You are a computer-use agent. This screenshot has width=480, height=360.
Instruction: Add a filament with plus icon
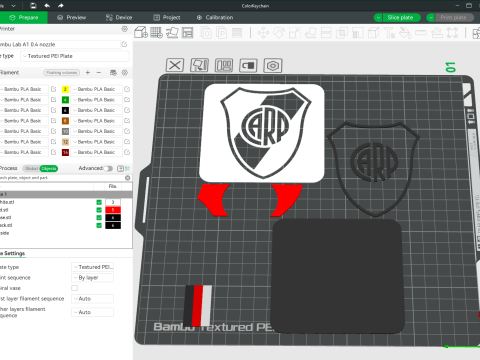click(x=88, y=72)
